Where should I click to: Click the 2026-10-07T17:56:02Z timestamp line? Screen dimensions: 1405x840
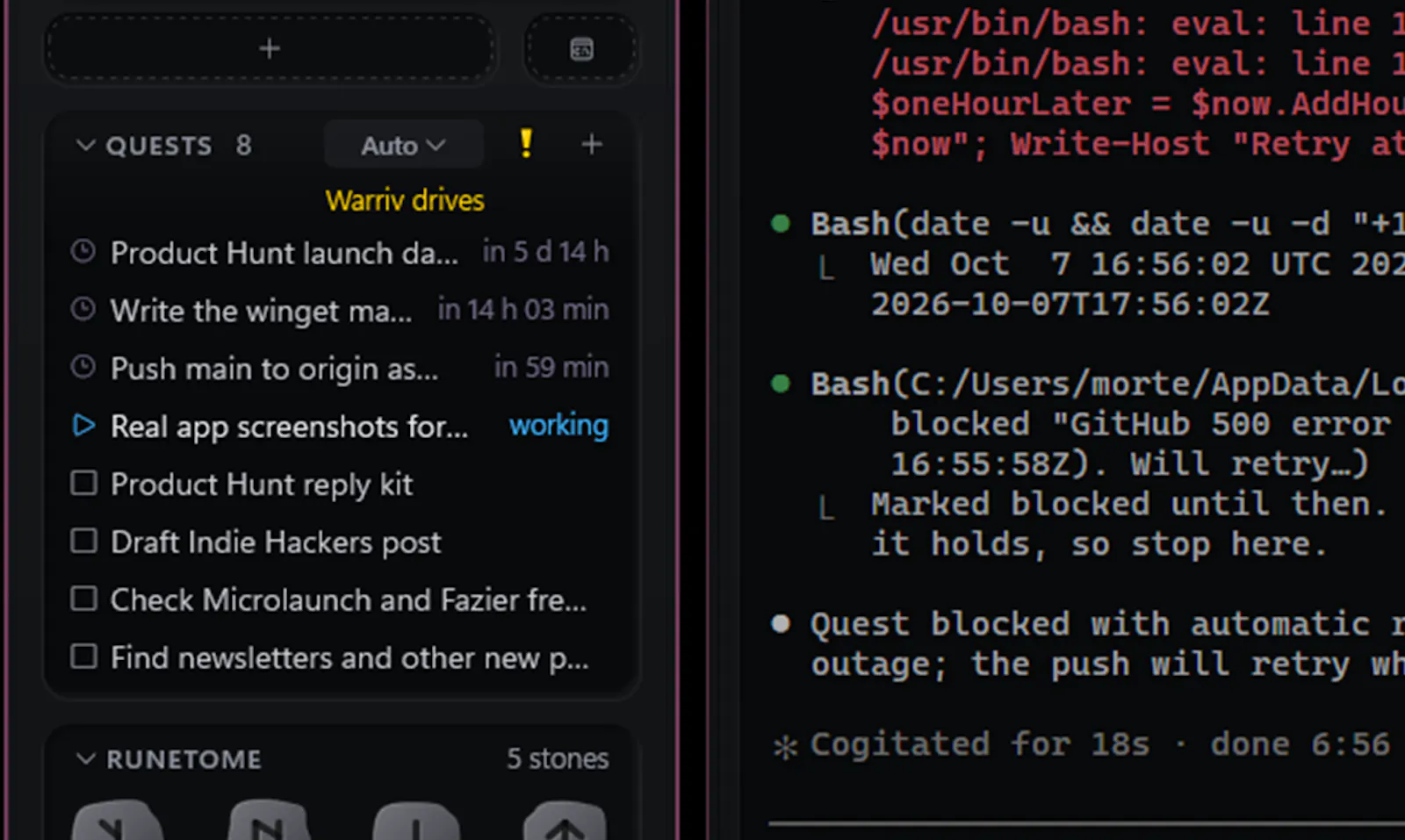tap(1070, 305)
